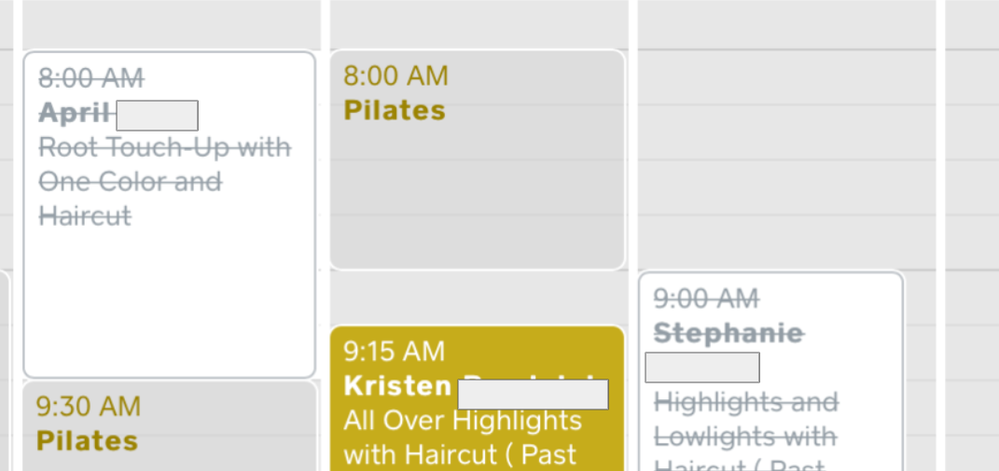Click the 9:15 AM time label
The width and height of the screenshot is (999, 471).
(394, 352)
